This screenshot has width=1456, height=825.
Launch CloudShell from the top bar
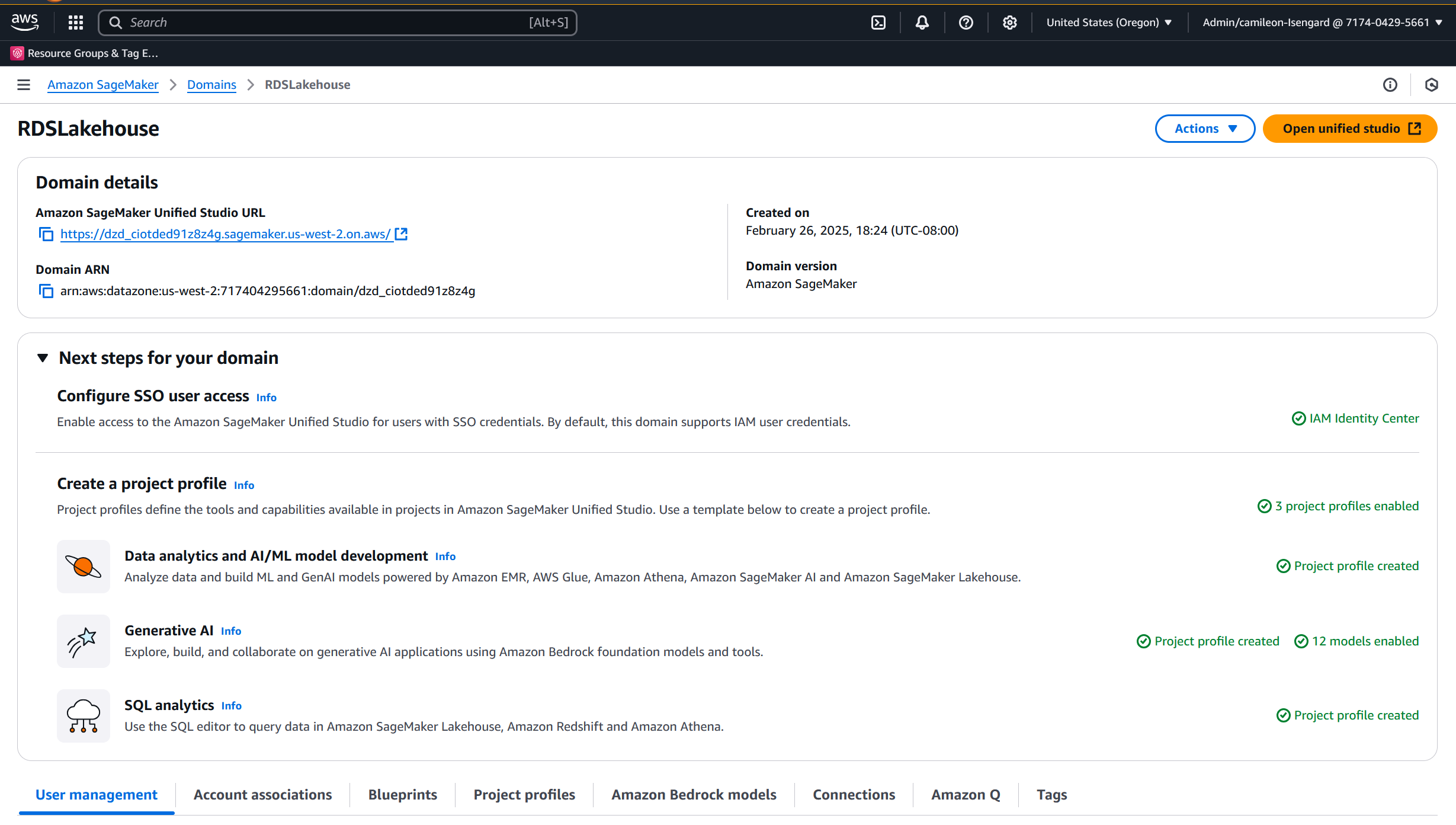[878, 23]
